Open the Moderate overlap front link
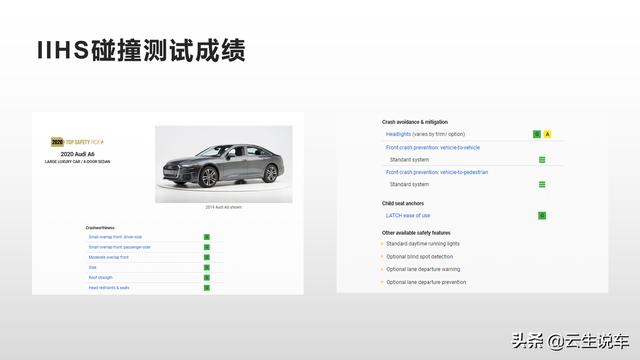This screenshot has width=640, height=360. pos(109,257)
